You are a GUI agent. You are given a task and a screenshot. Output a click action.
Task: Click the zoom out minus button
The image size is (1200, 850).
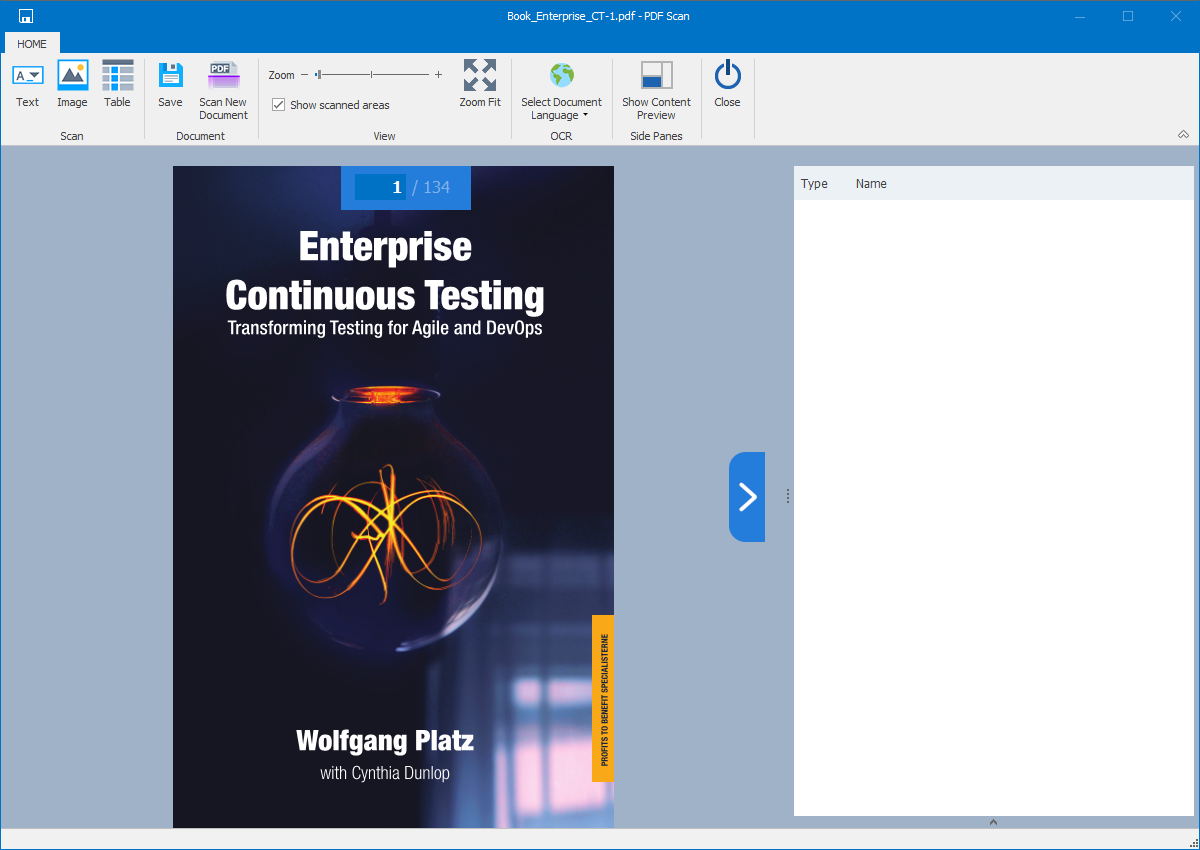coord(304,75)
